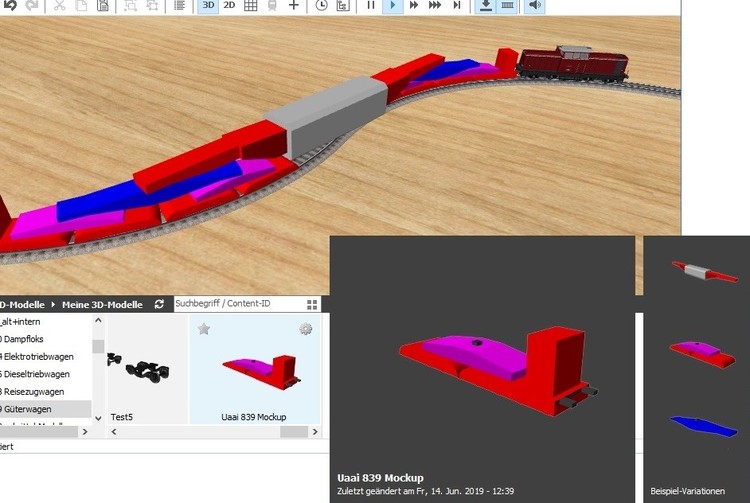The height and width of the screenshot is (503, 750).
Task: Click the Suchbegriff / Content-ID search field
Action: coord(237,303)
